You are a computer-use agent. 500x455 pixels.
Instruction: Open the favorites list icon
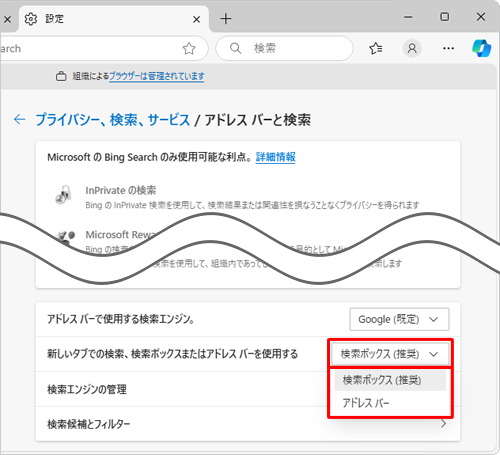[x=376, y=49]
